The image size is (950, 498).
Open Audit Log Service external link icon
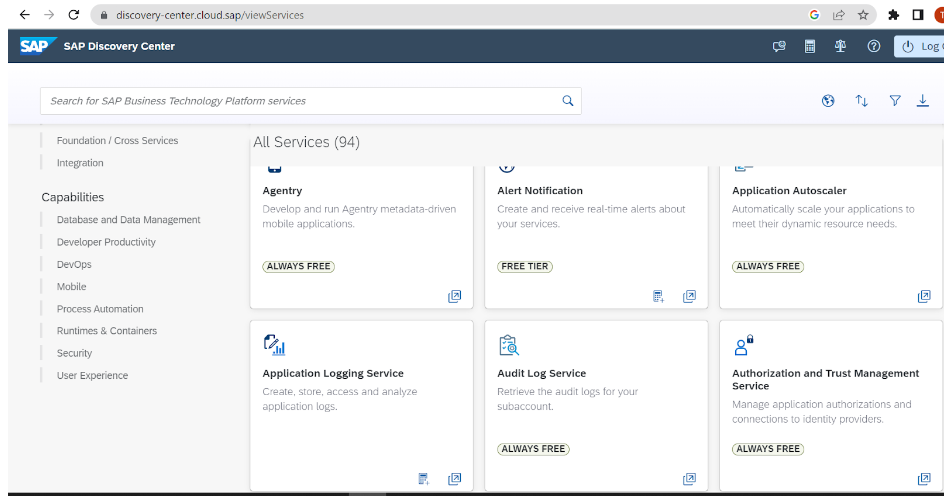(x=689, y=479)
